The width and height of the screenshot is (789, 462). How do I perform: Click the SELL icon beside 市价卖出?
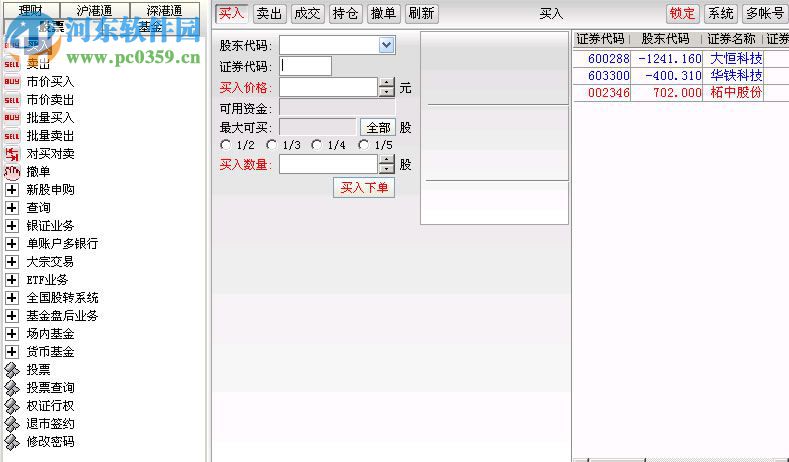point(12,100)
